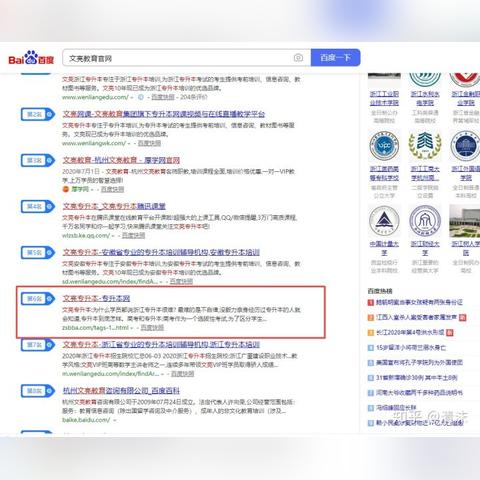Click the sd.wenliangedu.com/index/findA... URL

pos(110,281)
